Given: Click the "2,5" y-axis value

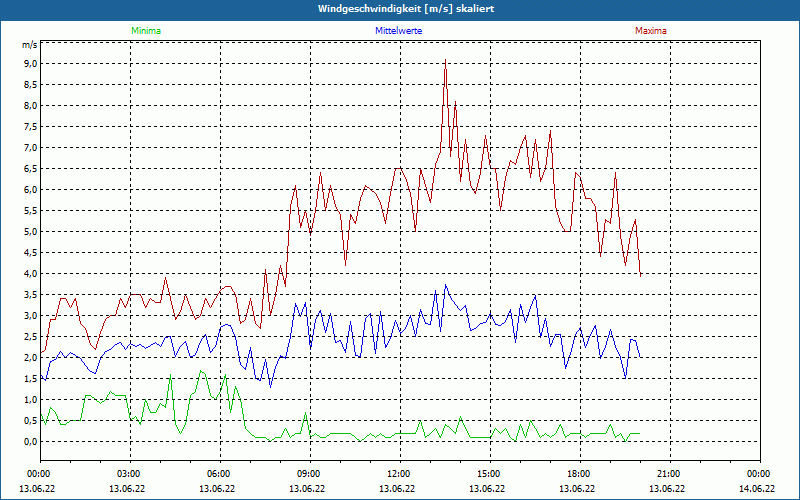Looking at the screenshot, I should click(x=31, y=337).
